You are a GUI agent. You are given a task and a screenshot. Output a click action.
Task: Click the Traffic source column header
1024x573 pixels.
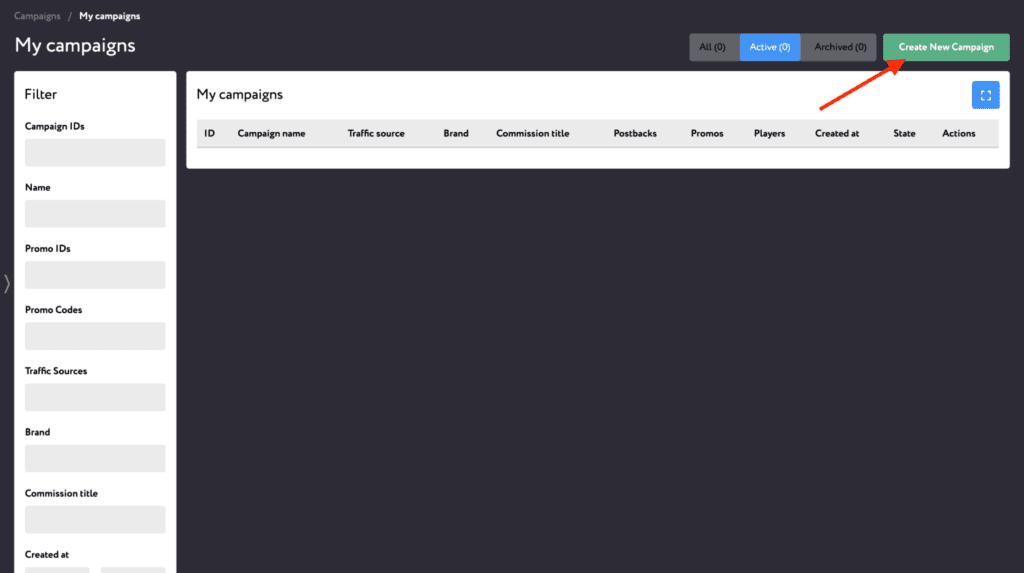tap(376, 133)
